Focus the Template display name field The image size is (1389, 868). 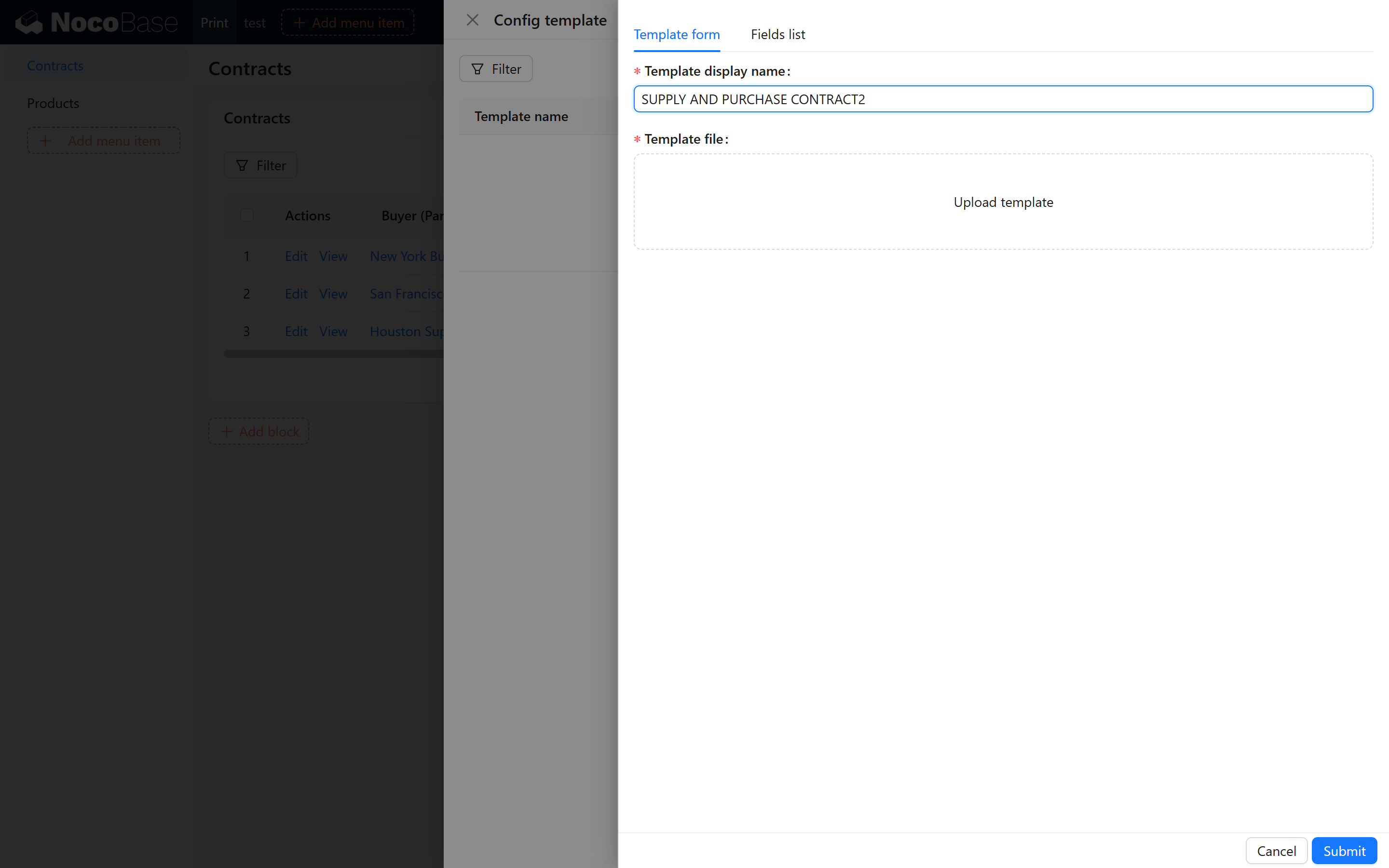pyautogui.click(x=1003, y=99)
